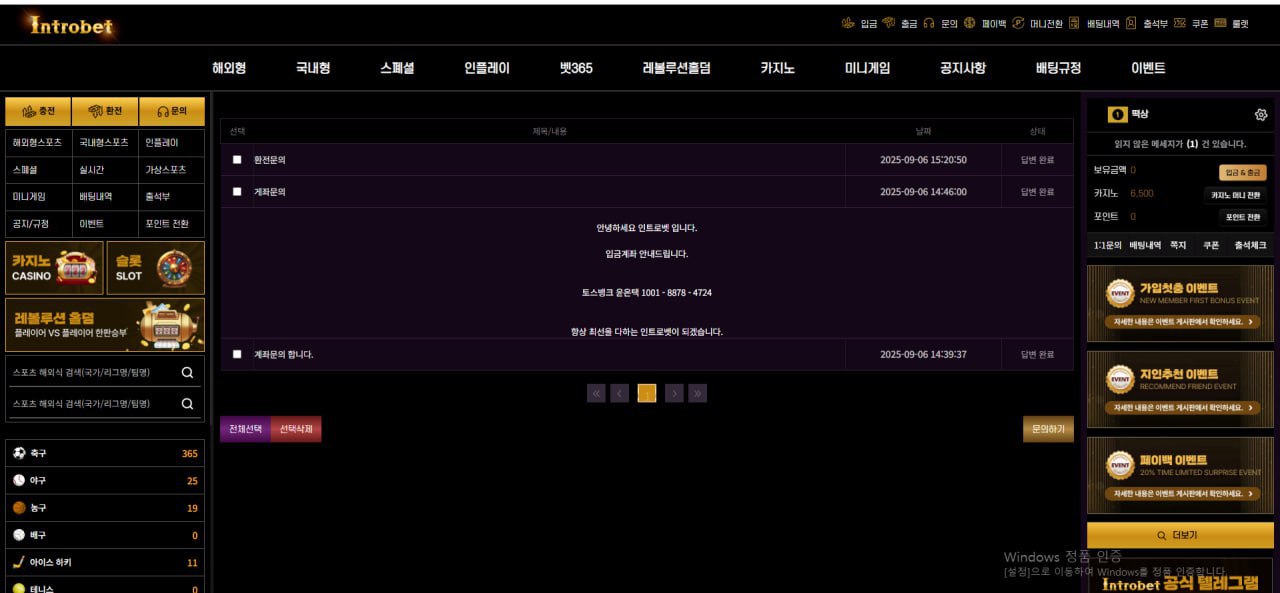
Task: Go to the next page arrow in pagination
Action: pos(674,394)
